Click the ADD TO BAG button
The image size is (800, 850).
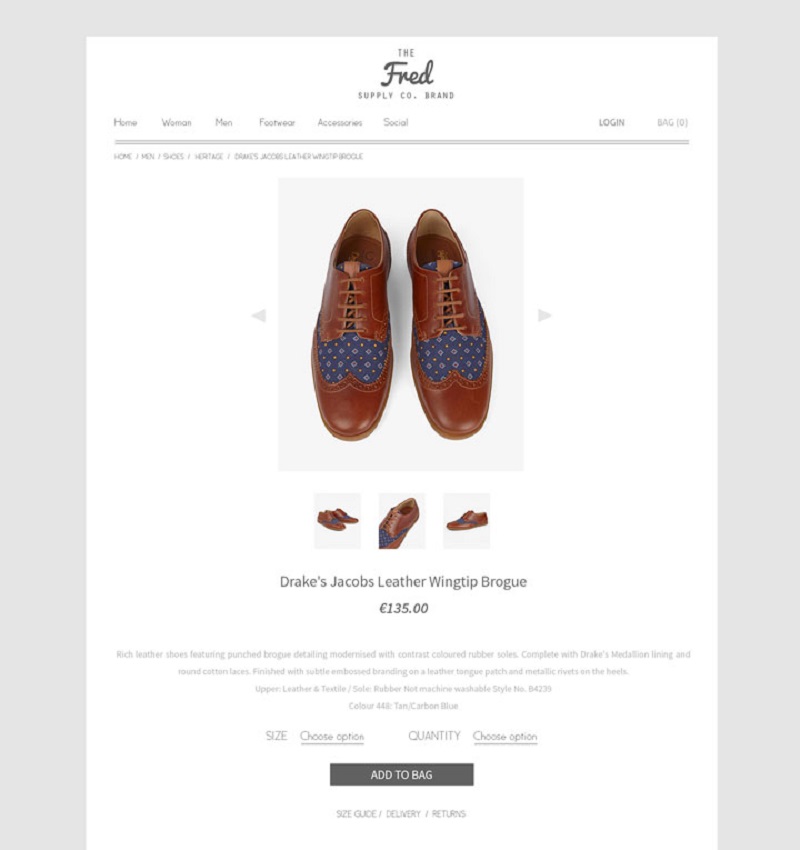pos(402,775)
